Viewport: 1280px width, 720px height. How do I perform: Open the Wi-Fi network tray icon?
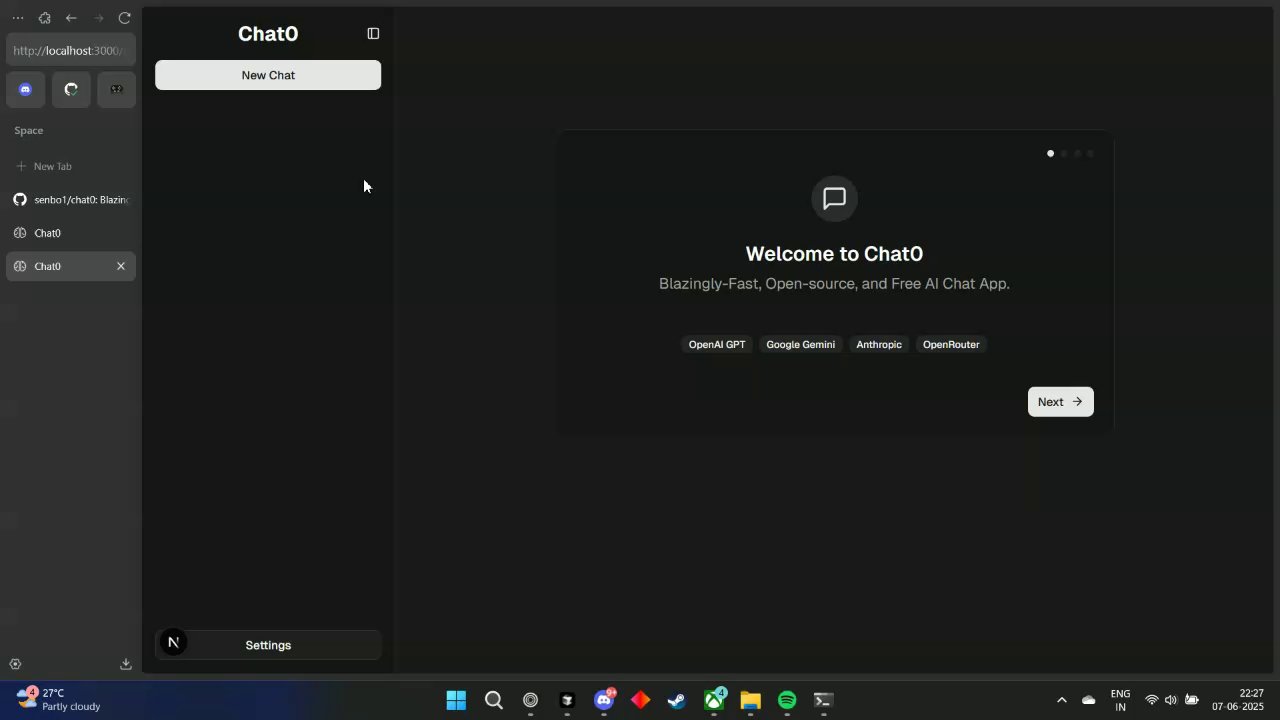[x=1152, y=700]
